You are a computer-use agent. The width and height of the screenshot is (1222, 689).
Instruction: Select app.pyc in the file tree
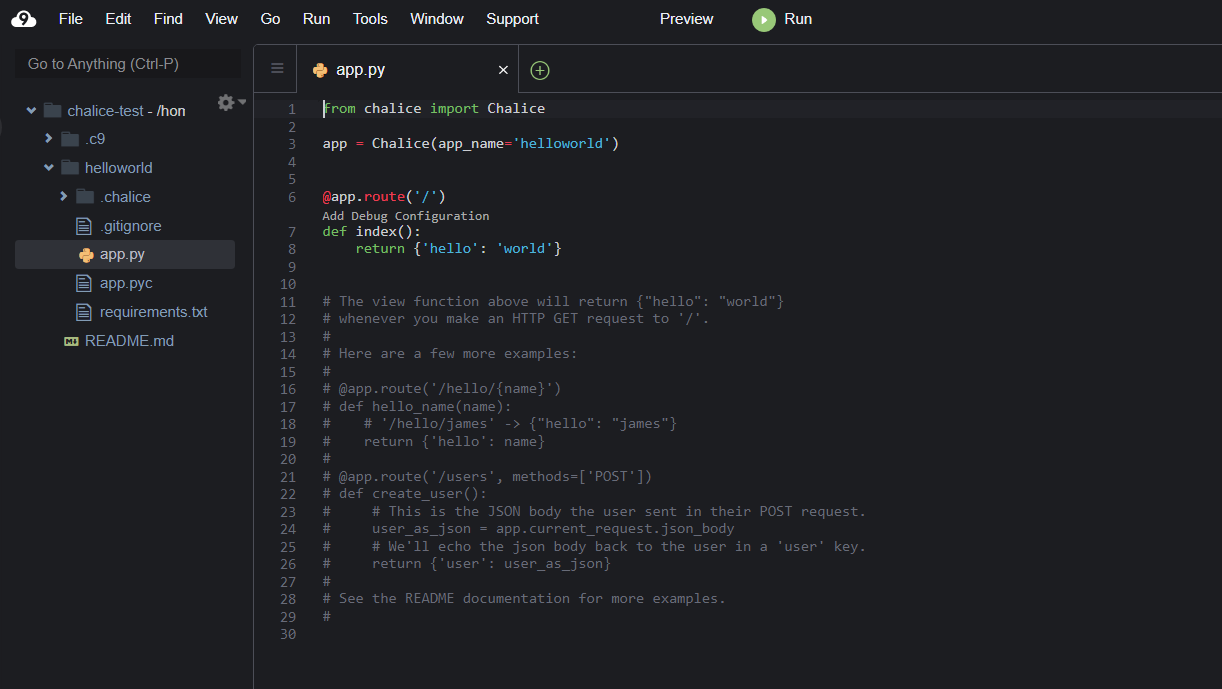pos(126,283)
